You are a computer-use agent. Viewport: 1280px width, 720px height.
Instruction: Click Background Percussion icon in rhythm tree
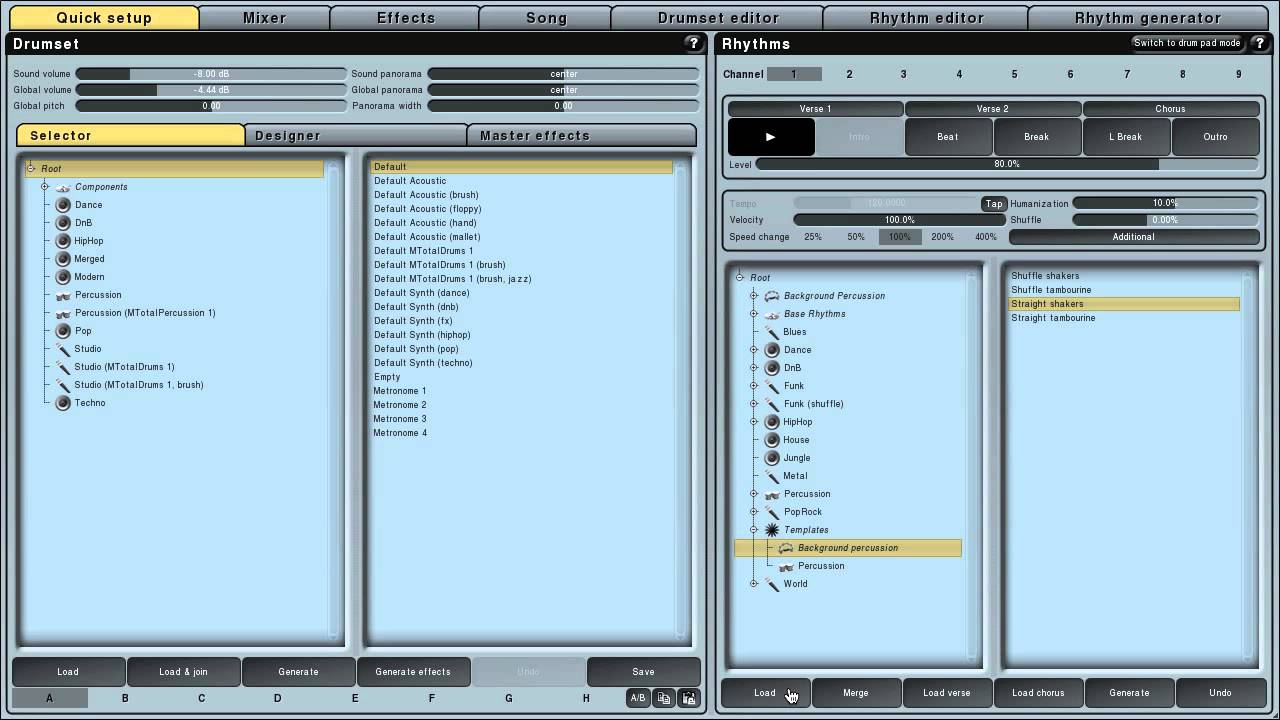(x=772, y=296)
